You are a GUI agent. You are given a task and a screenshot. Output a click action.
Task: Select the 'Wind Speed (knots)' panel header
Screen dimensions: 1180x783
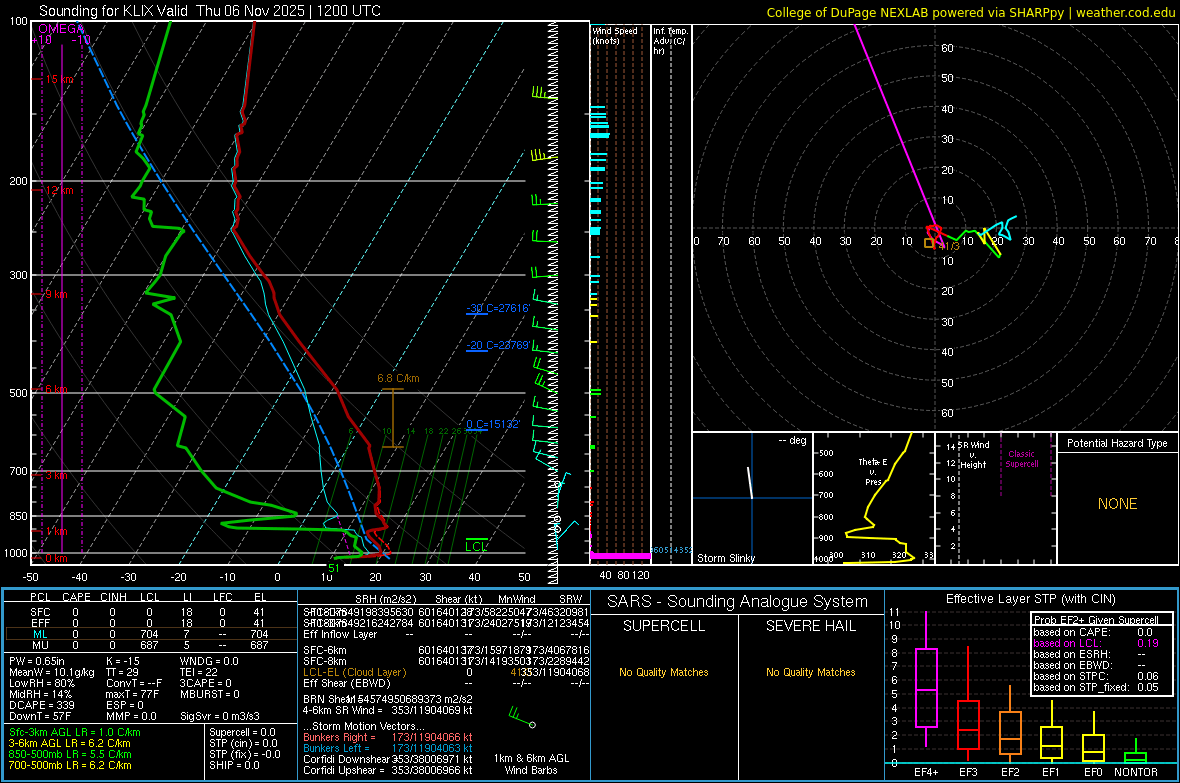614,35
